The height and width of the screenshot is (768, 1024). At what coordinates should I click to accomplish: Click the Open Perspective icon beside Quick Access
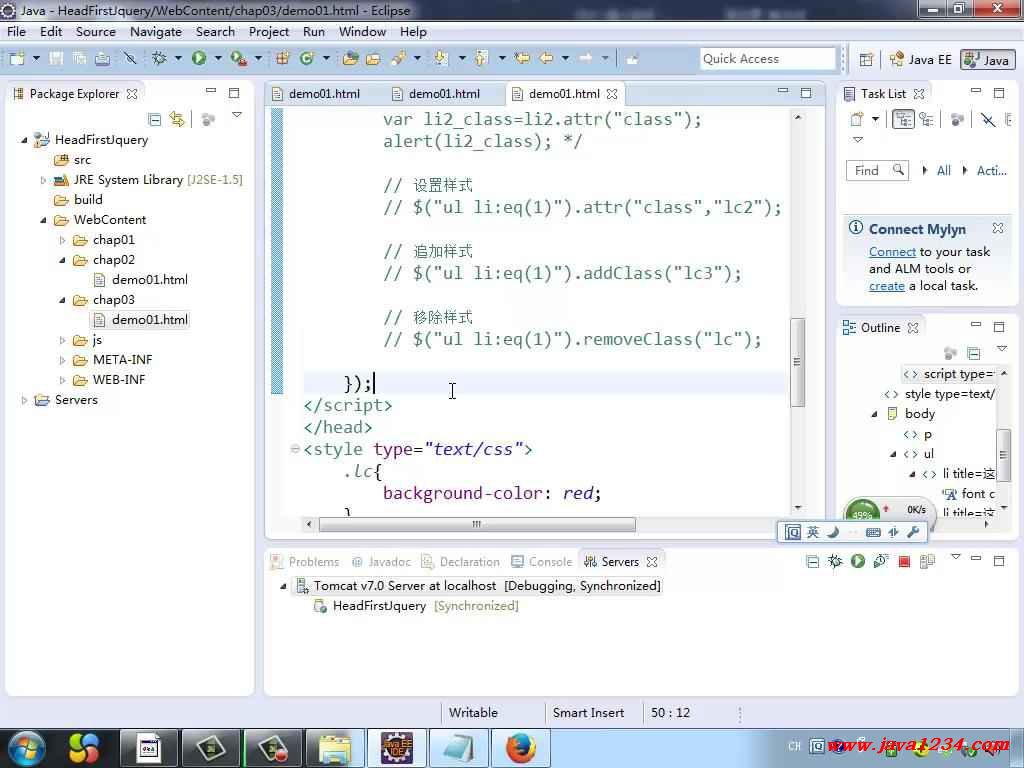pyautogui.click(x=866, y=59)
